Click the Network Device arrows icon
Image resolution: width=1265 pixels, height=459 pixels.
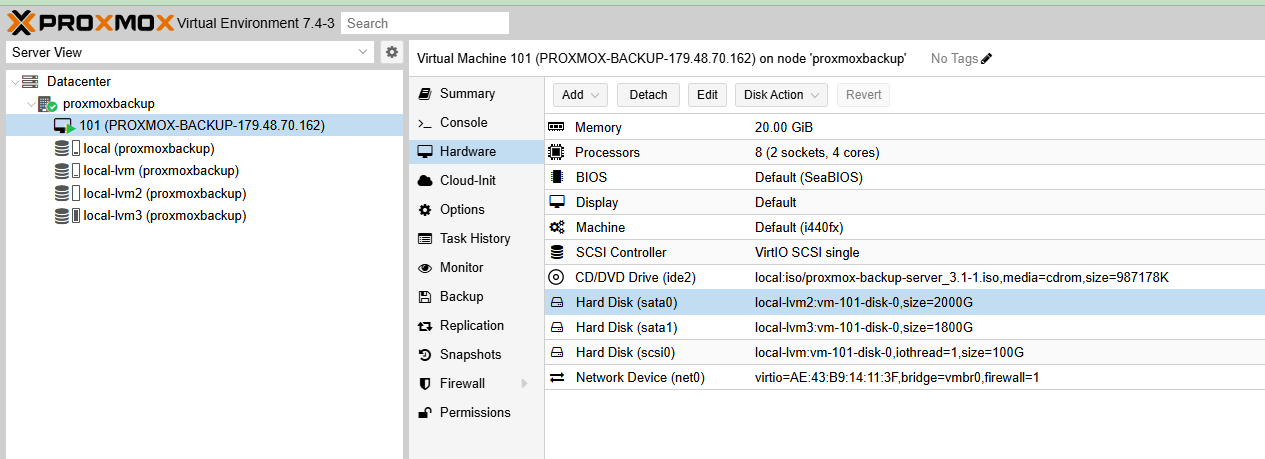(x=556, y=378)
